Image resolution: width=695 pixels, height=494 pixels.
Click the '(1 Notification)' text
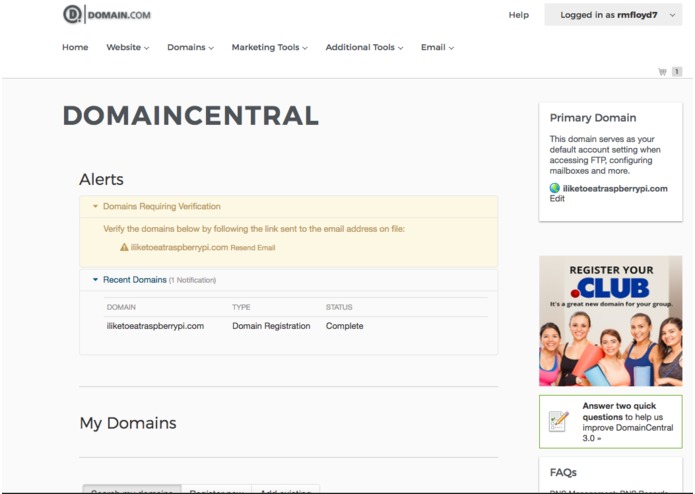tap(192, 280)
